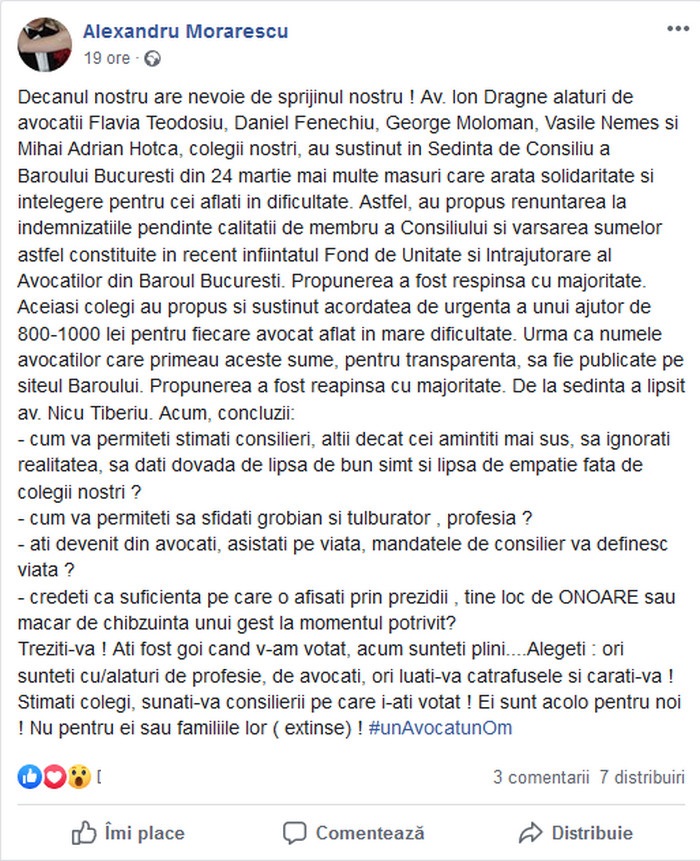Image resolution: width=700 pixels, height=861 pixels.
Task: Click the thumbs-up icon beside Îmi place
Action: (84, 833)
